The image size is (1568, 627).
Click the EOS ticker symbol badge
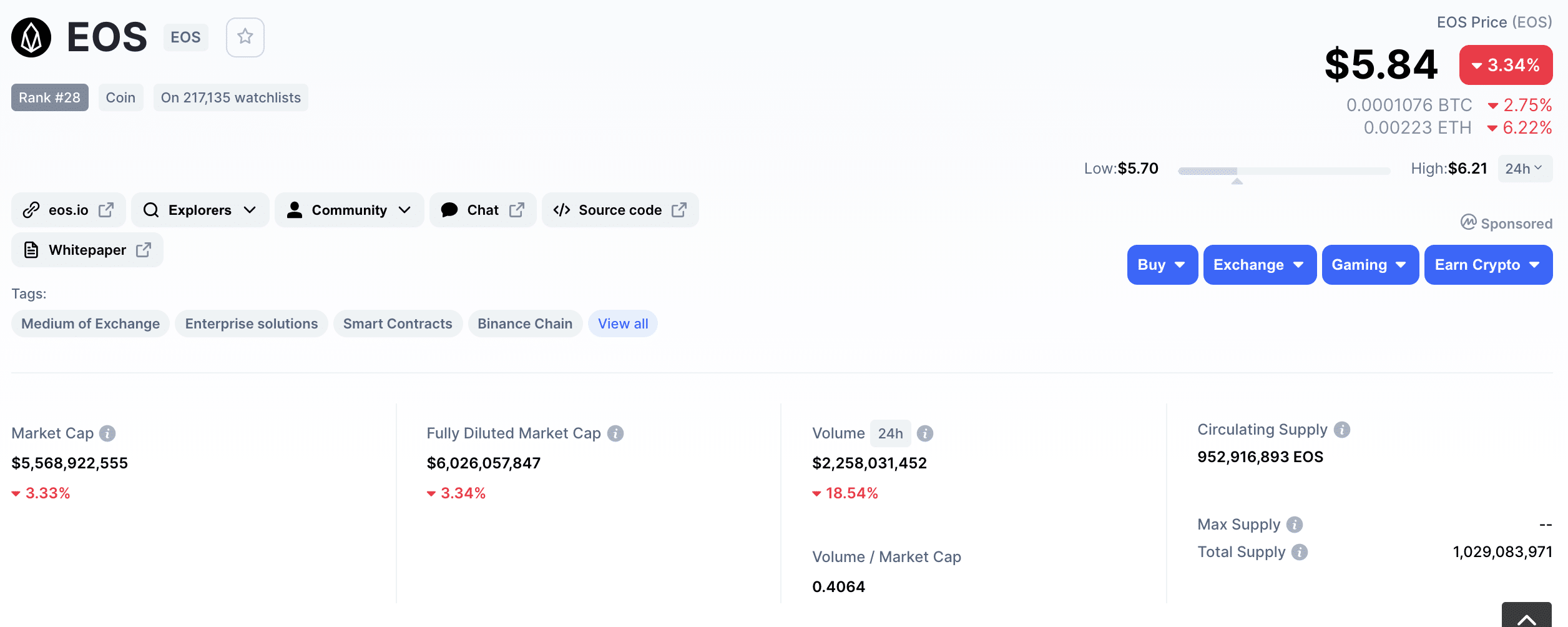pyautogui.click(x=186, y=37)
